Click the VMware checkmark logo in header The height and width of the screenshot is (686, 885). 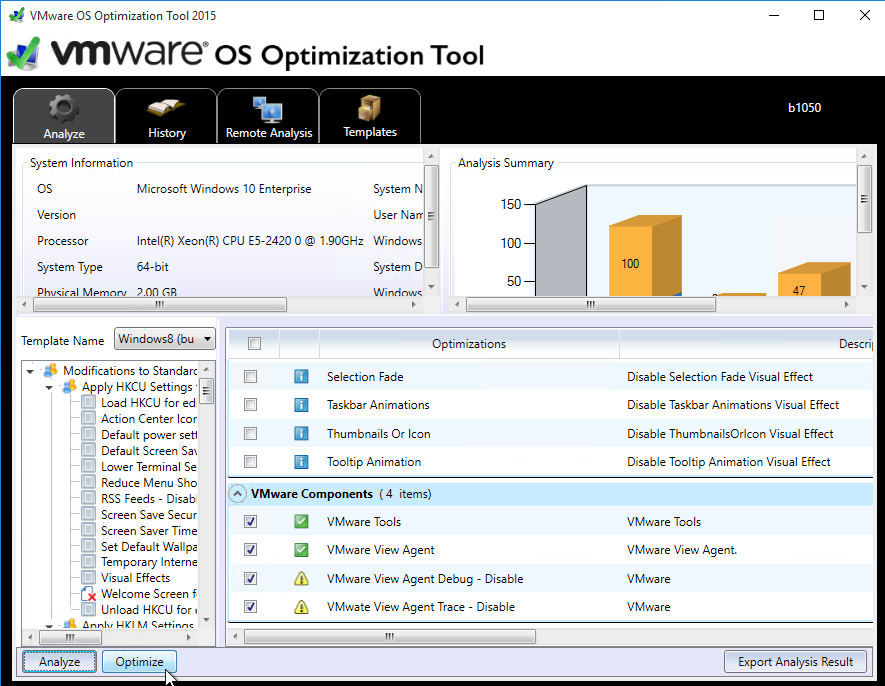24,55
